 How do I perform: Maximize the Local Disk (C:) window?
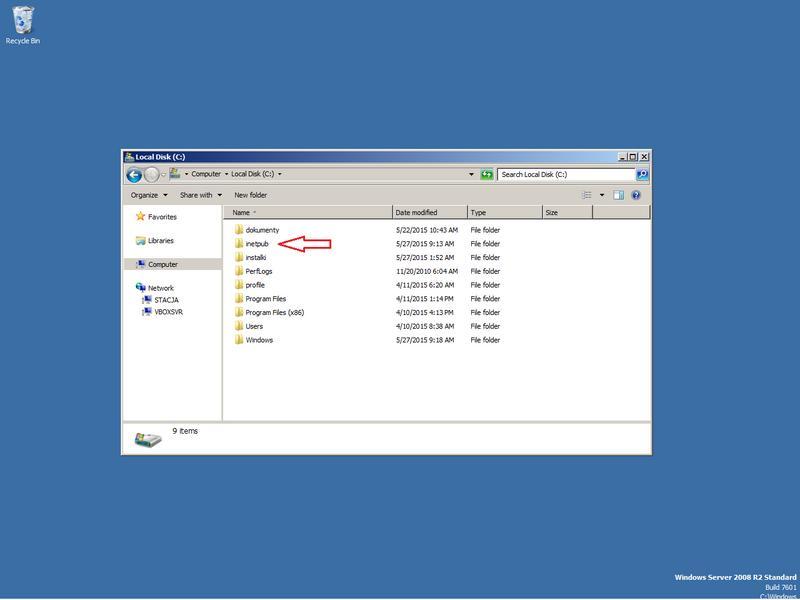(633, 157)
